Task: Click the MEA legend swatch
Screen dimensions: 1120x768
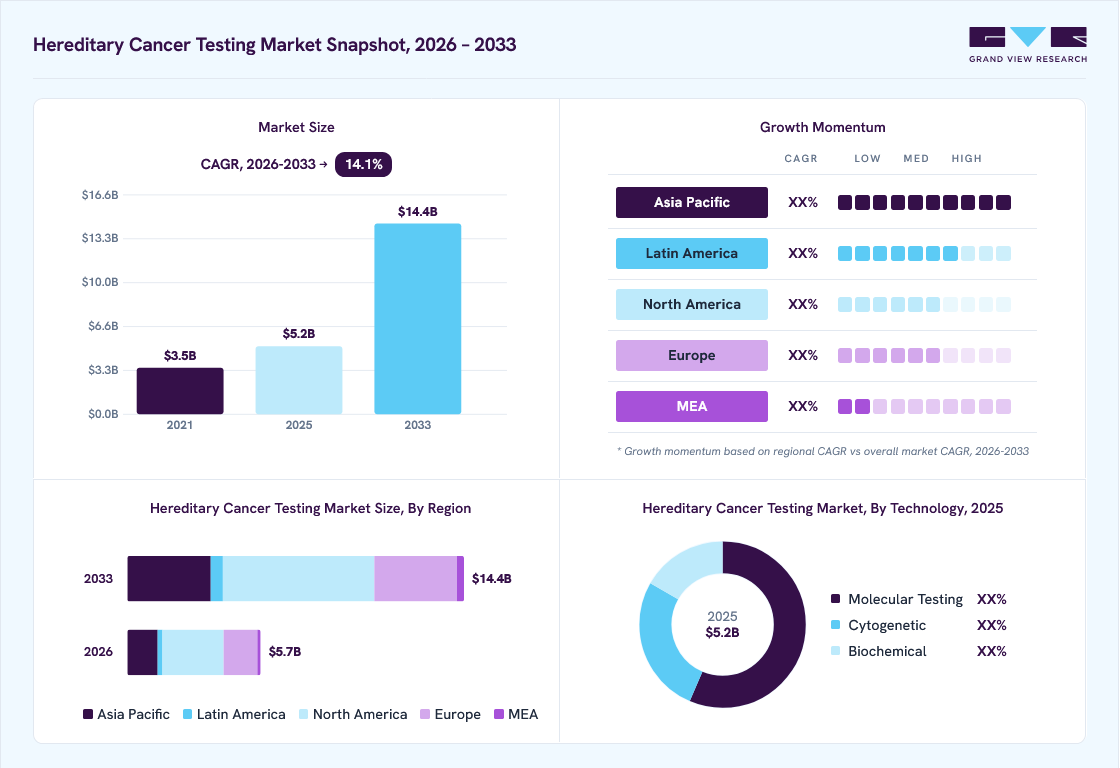Action: click(x=499, y=714)
